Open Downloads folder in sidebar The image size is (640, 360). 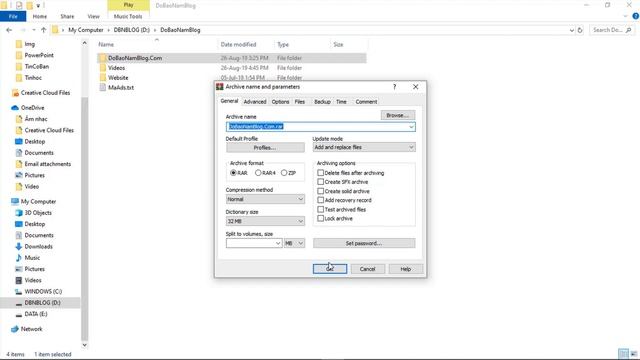pyautogui.click(x=38, y=247)
